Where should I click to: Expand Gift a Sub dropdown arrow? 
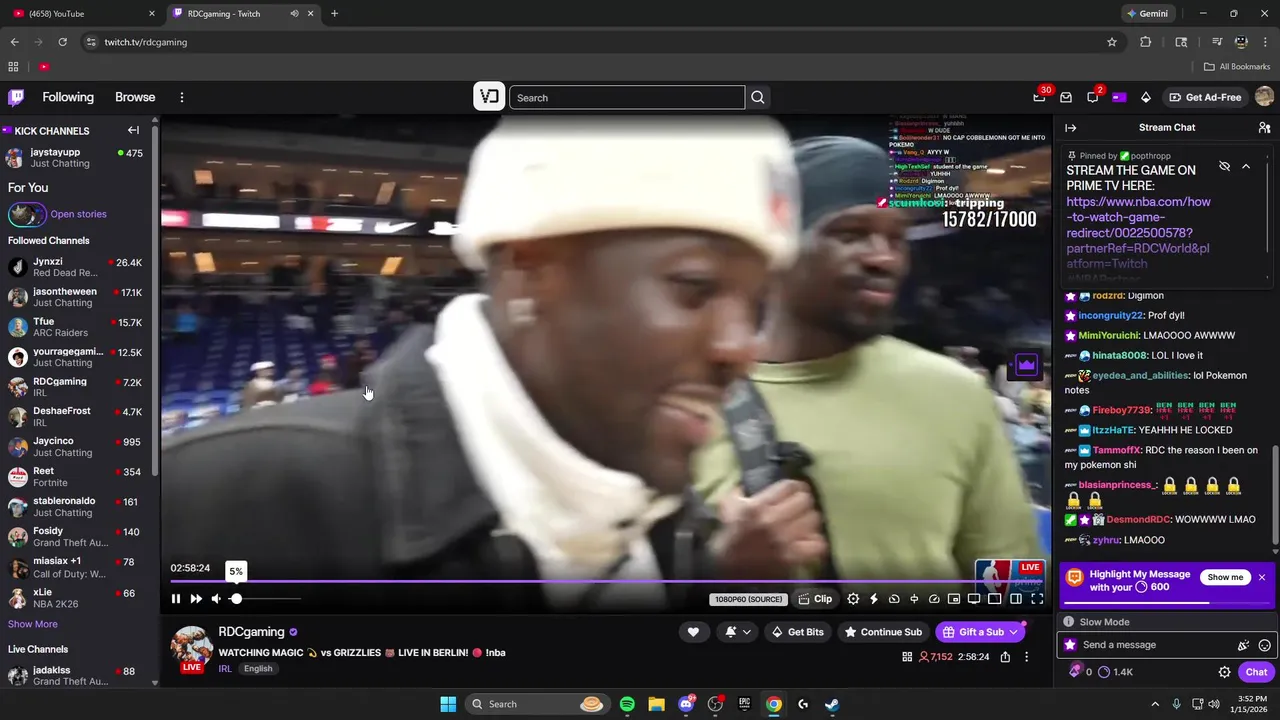pos(1013,632)
